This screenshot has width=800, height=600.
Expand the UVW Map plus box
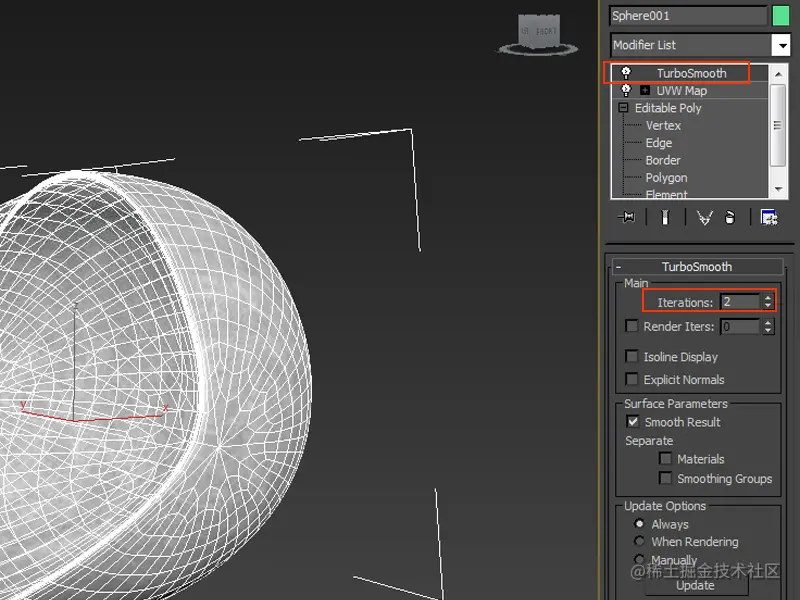[x=645, y=90]
